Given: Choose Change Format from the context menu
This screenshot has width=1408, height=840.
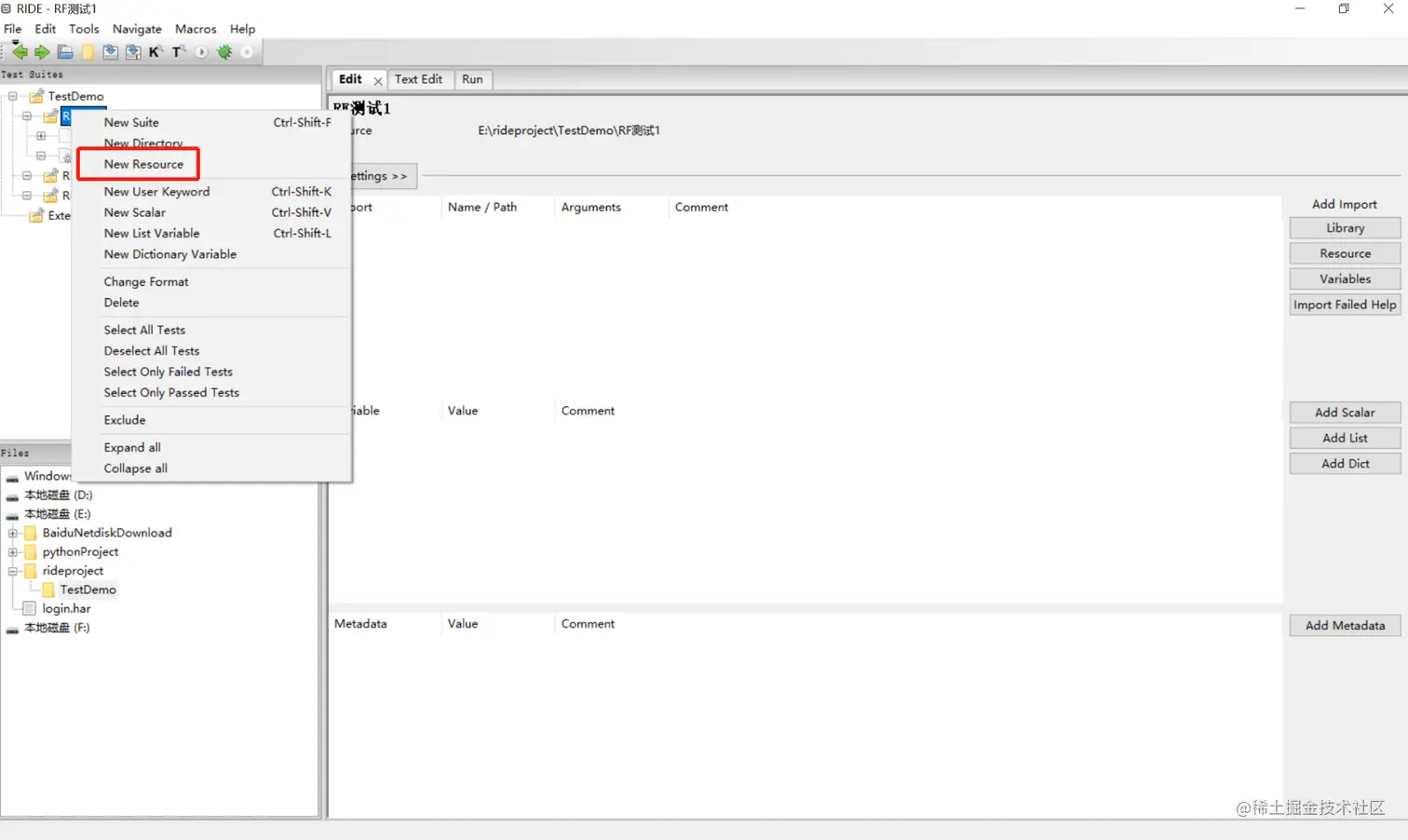Looking at the screenshot, I should [x=212, y=282].
